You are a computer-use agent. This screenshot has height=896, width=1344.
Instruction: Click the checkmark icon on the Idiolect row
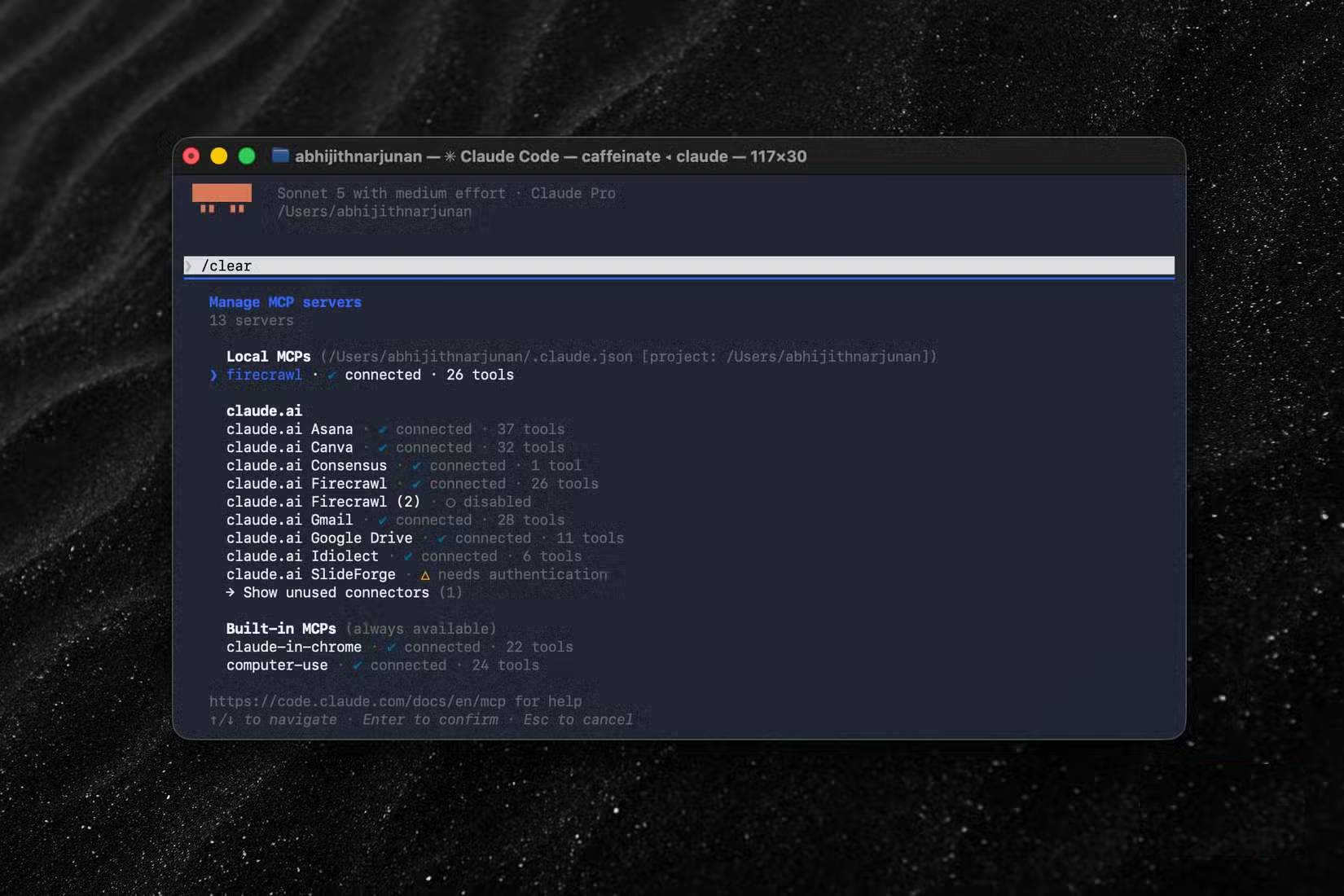(x=407, y=556)
